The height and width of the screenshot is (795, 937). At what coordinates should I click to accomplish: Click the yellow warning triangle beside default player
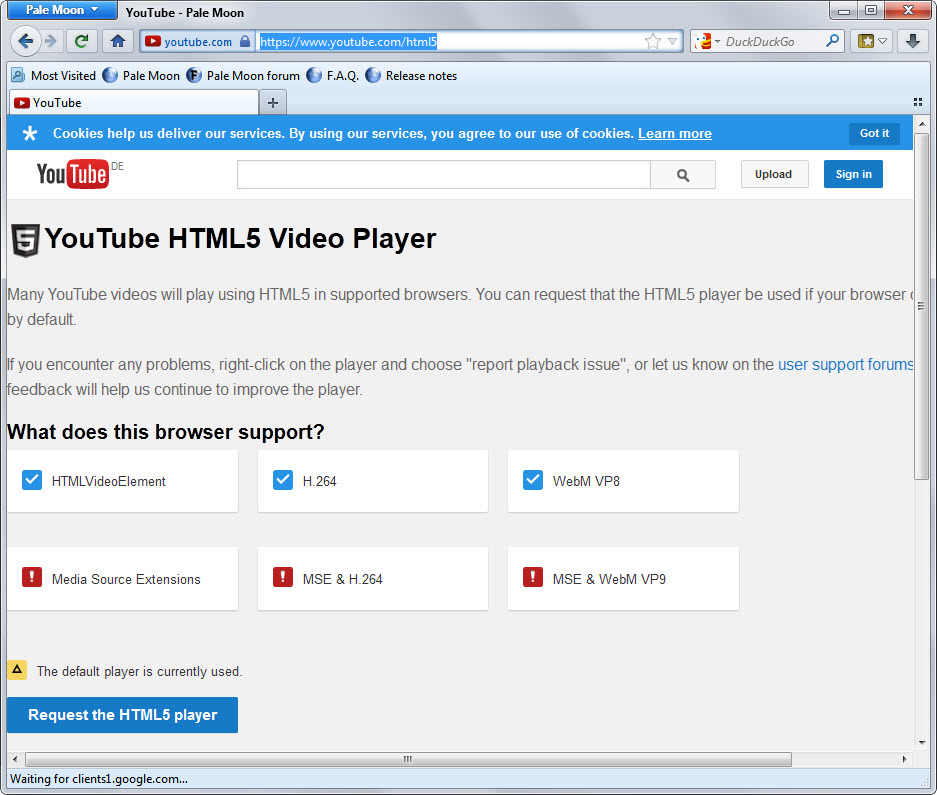tap(17, 669)
